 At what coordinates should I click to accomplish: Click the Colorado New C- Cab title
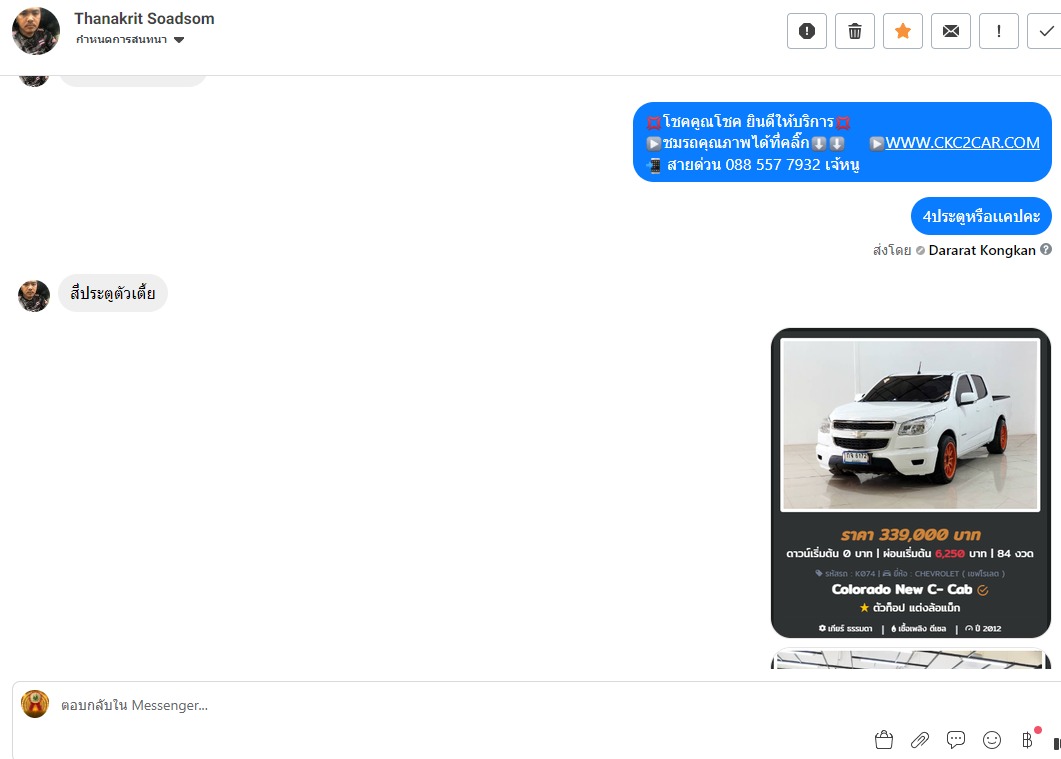(x=902, y=589)
